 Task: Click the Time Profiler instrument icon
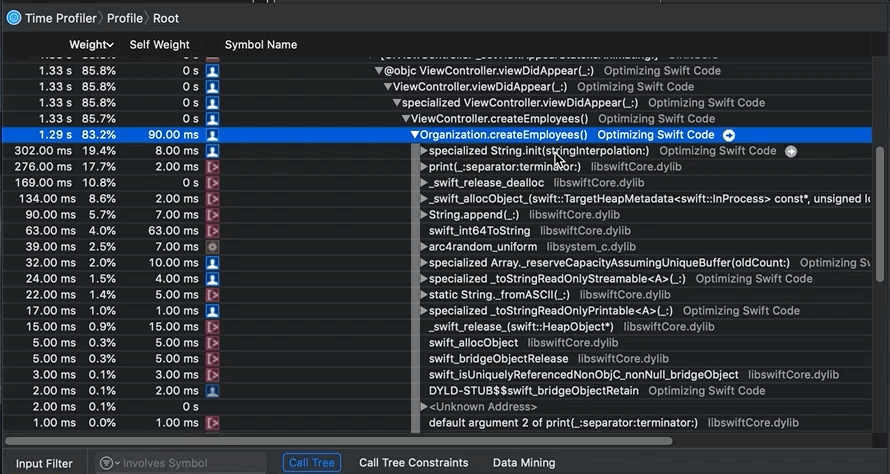click(x=13, y=17)
